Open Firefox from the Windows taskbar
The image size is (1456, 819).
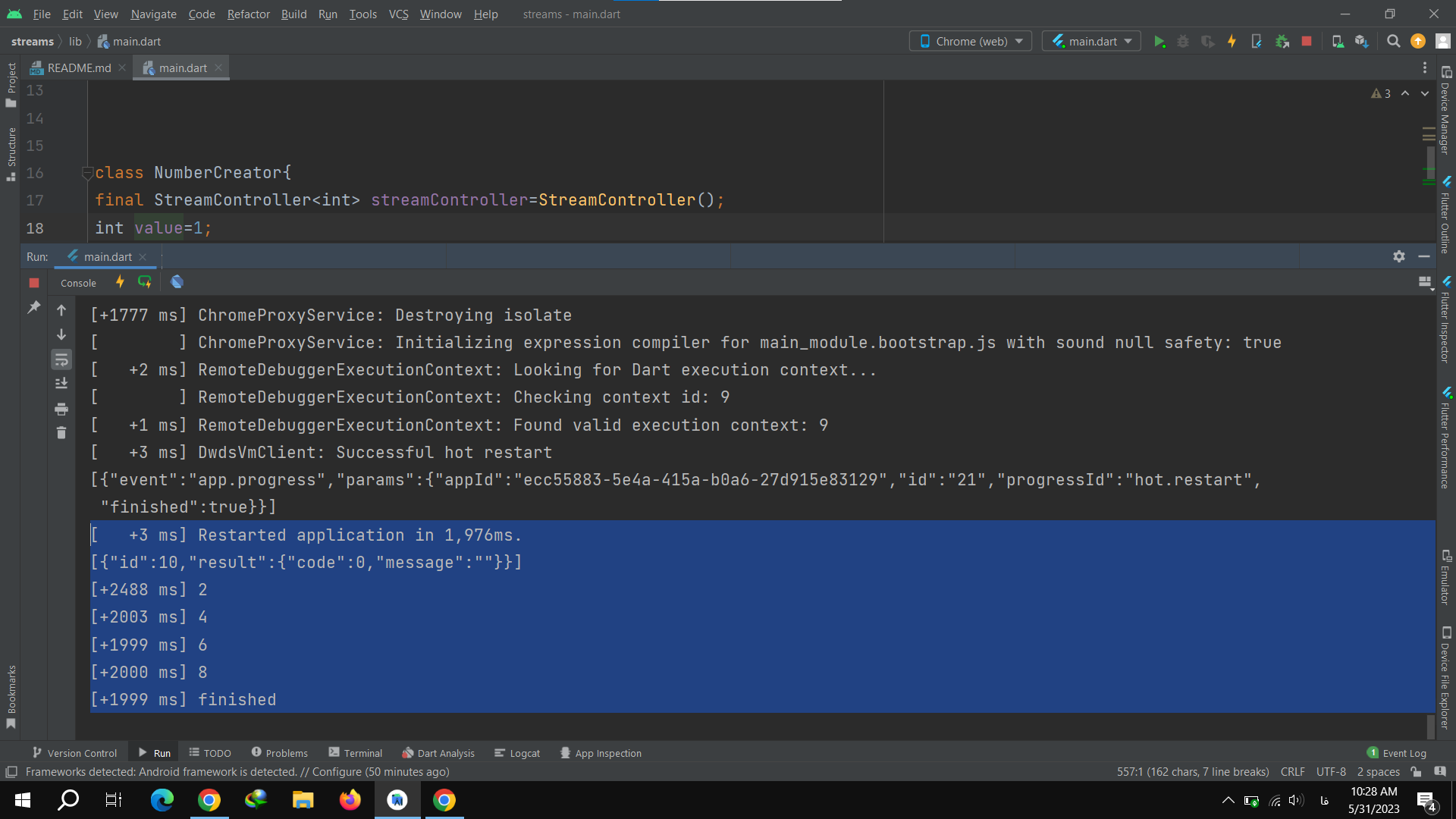click(350, 800)
